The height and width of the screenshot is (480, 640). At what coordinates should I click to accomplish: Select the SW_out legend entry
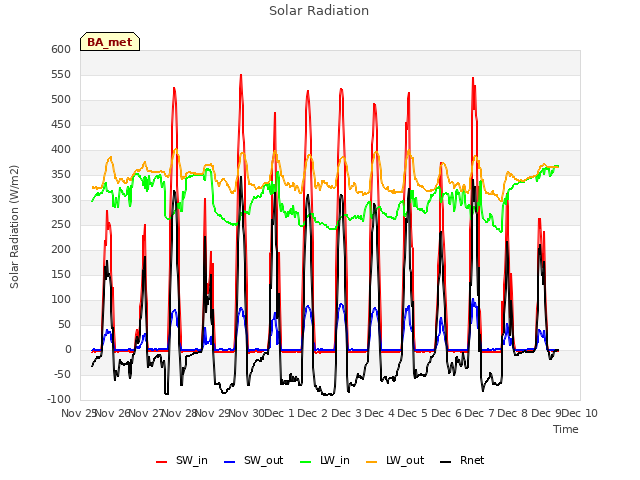point(253,460)
